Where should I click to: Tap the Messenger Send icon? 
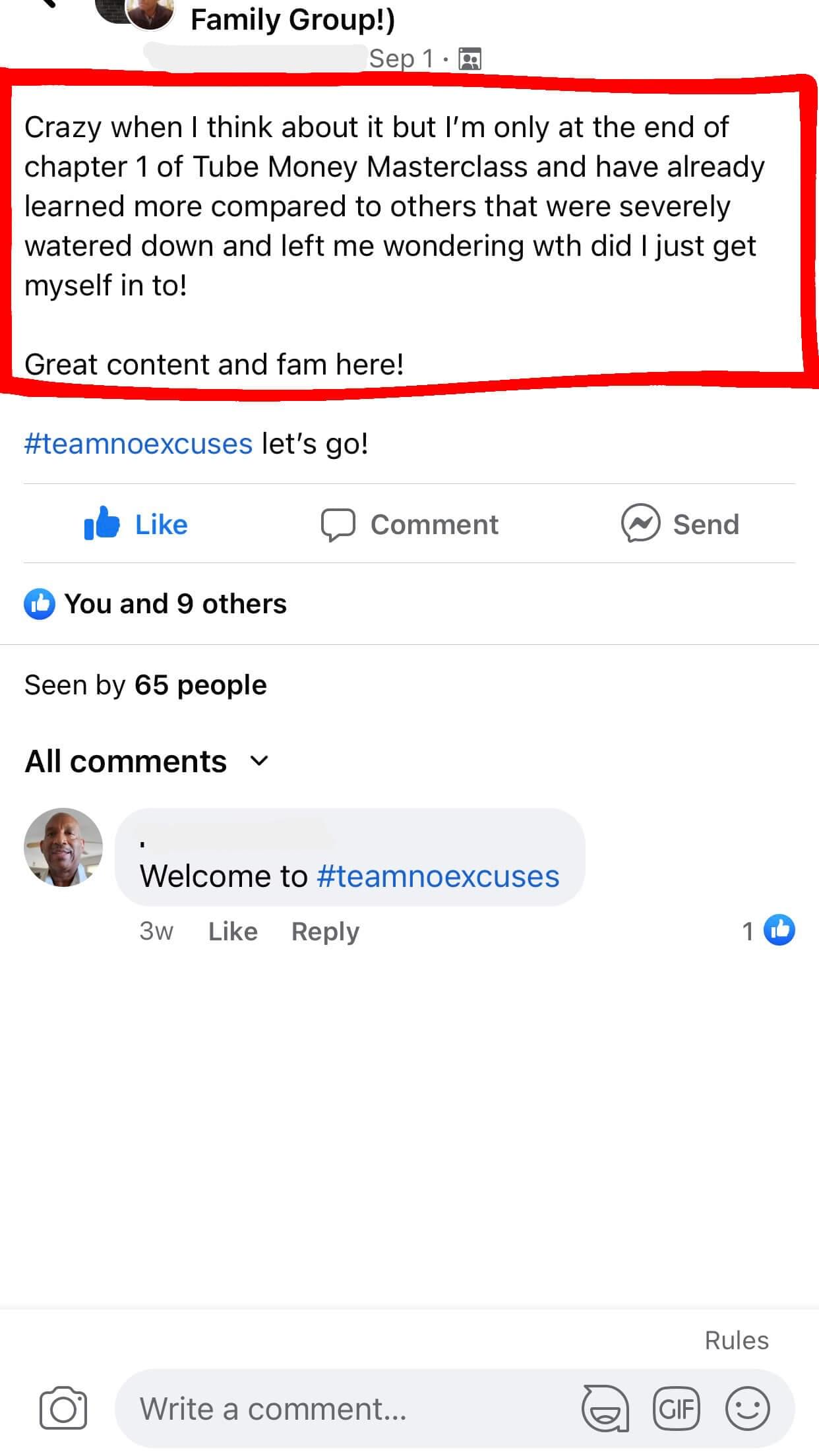tap(640, 524)
